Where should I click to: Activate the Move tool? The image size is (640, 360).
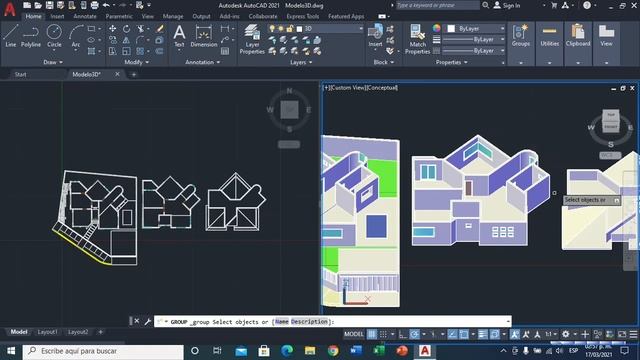[x=112, y=29]
